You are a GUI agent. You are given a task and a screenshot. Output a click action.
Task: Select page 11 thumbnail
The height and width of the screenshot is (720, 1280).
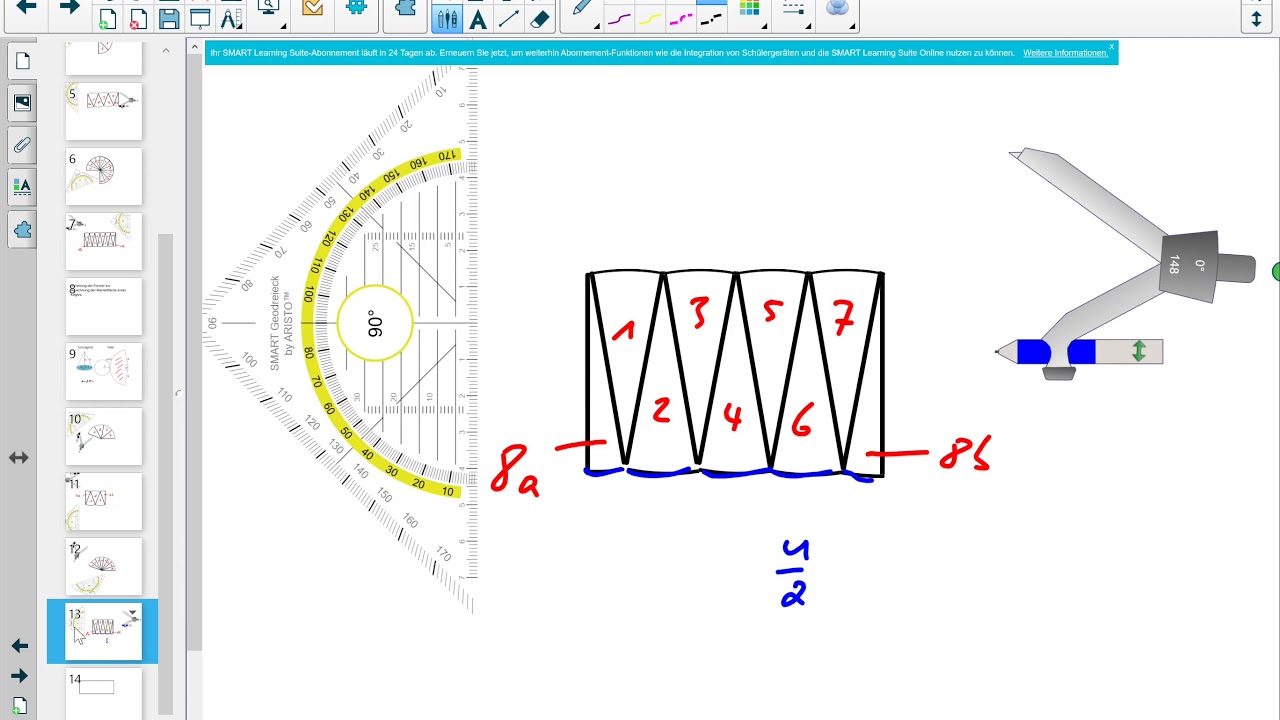[x=104, y=501]
